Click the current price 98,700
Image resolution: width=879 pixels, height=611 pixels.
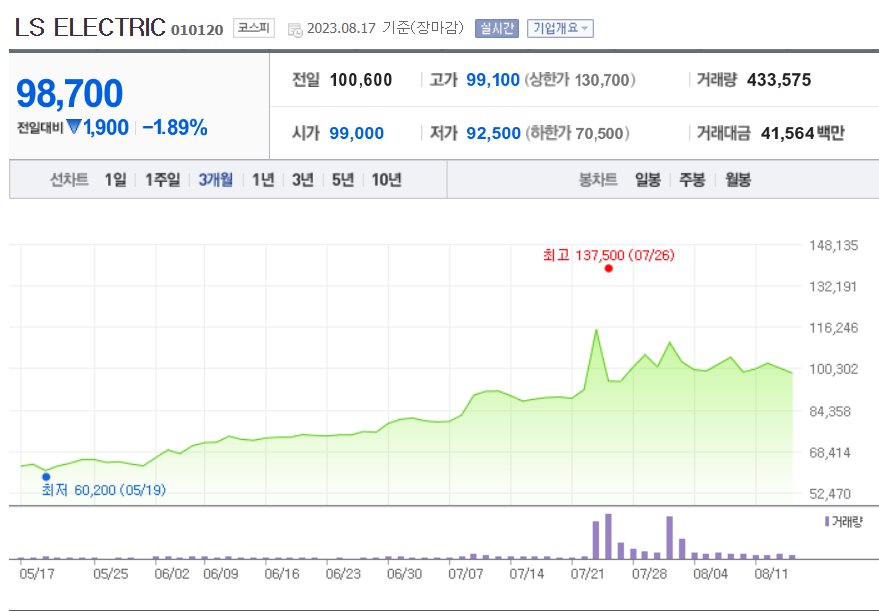point(70,93)
